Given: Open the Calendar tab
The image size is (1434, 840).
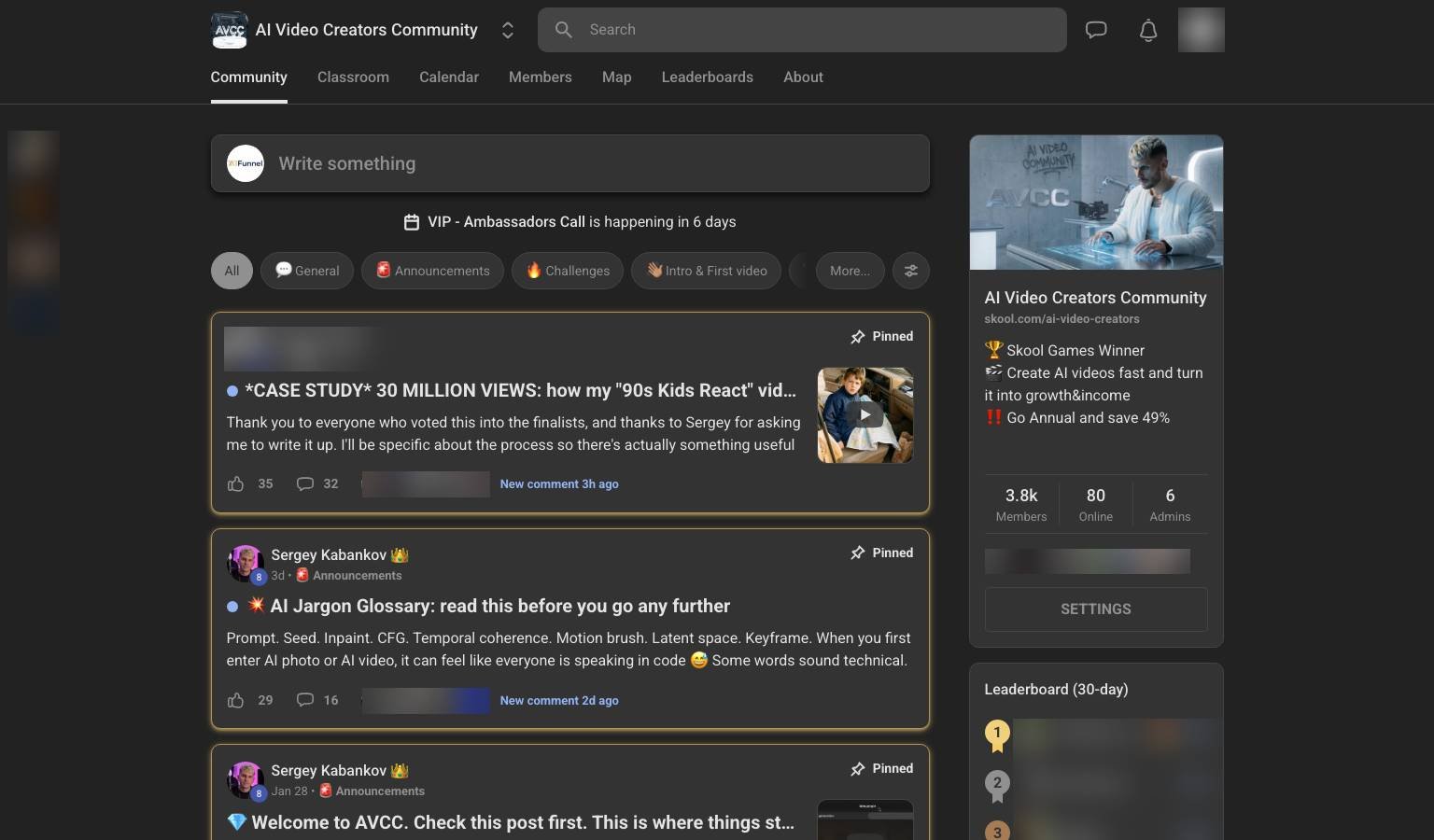Looking at the screenshot, I should coord(449,77).
